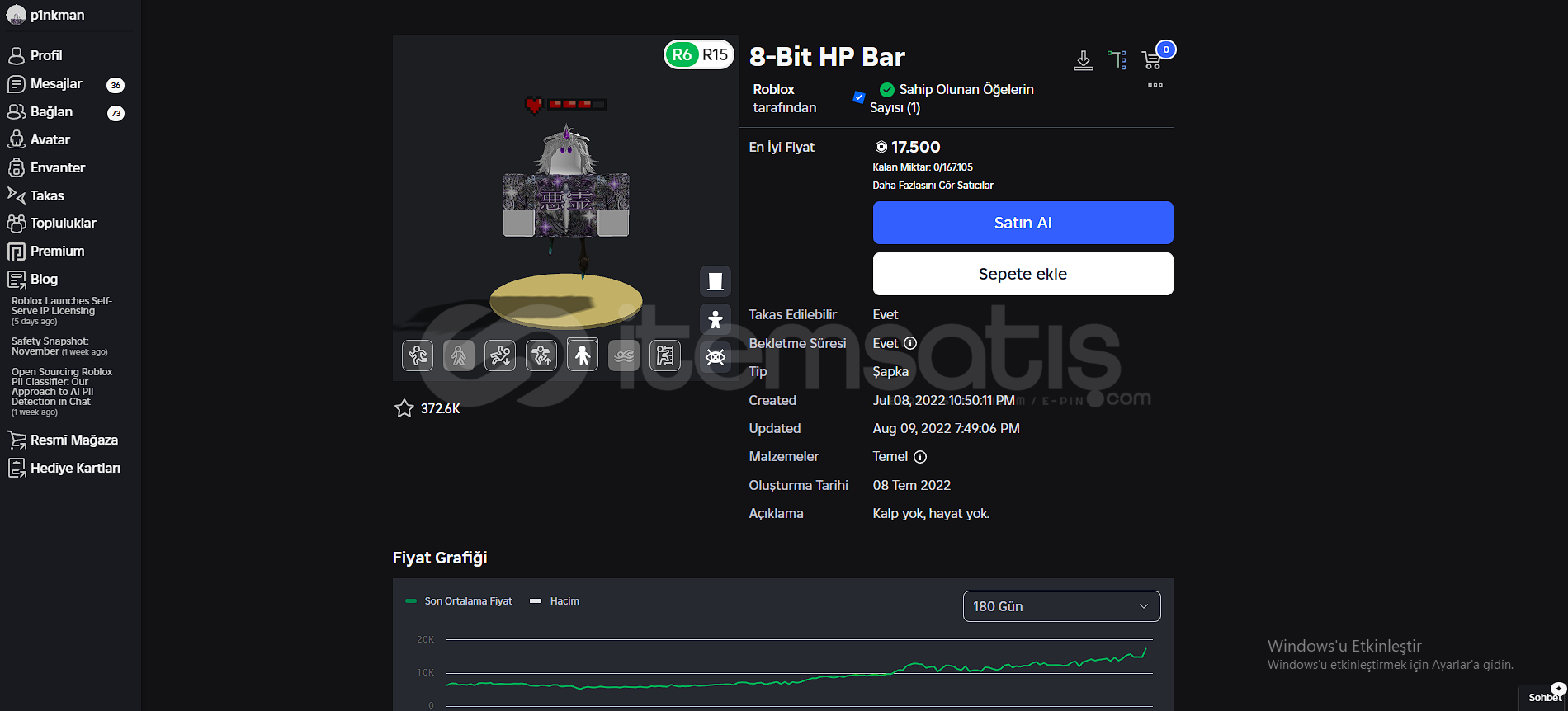This screenshot has width=1568, height=711.
Task: Play the climbing animation preview
Action: (x=665, y=355)
